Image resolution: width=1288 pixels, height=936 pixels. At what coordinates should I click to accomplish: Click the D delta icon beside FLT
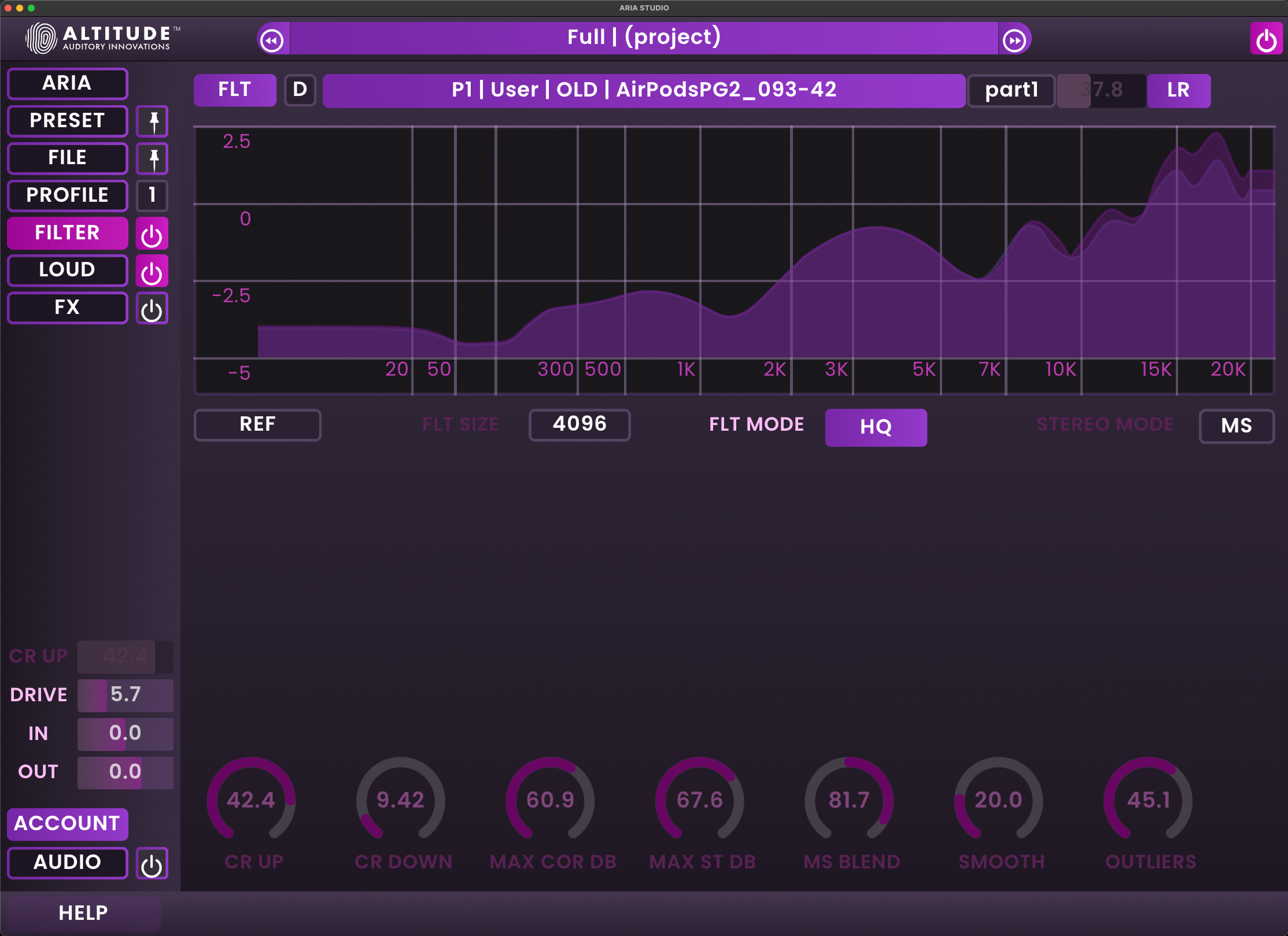pos(300,90)
